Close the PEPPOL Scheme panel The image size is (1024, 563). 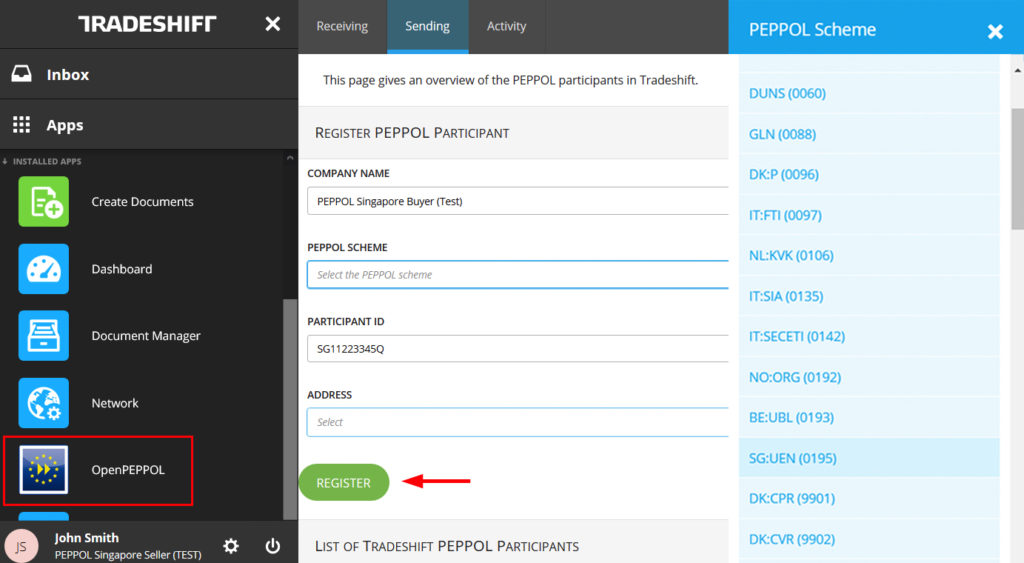(995, 31)
